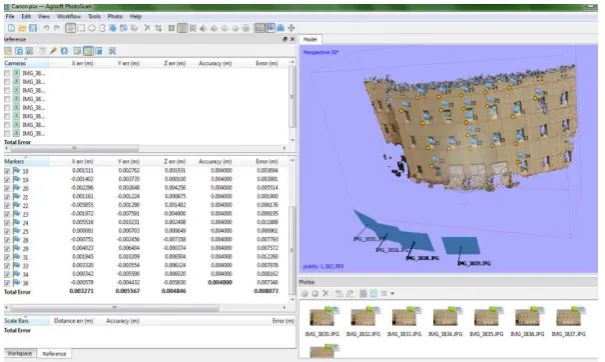Viewport: 605px width, 362px height.
Task: Uncheck marker 19 checkbox
Action: [x=7, y=180]
